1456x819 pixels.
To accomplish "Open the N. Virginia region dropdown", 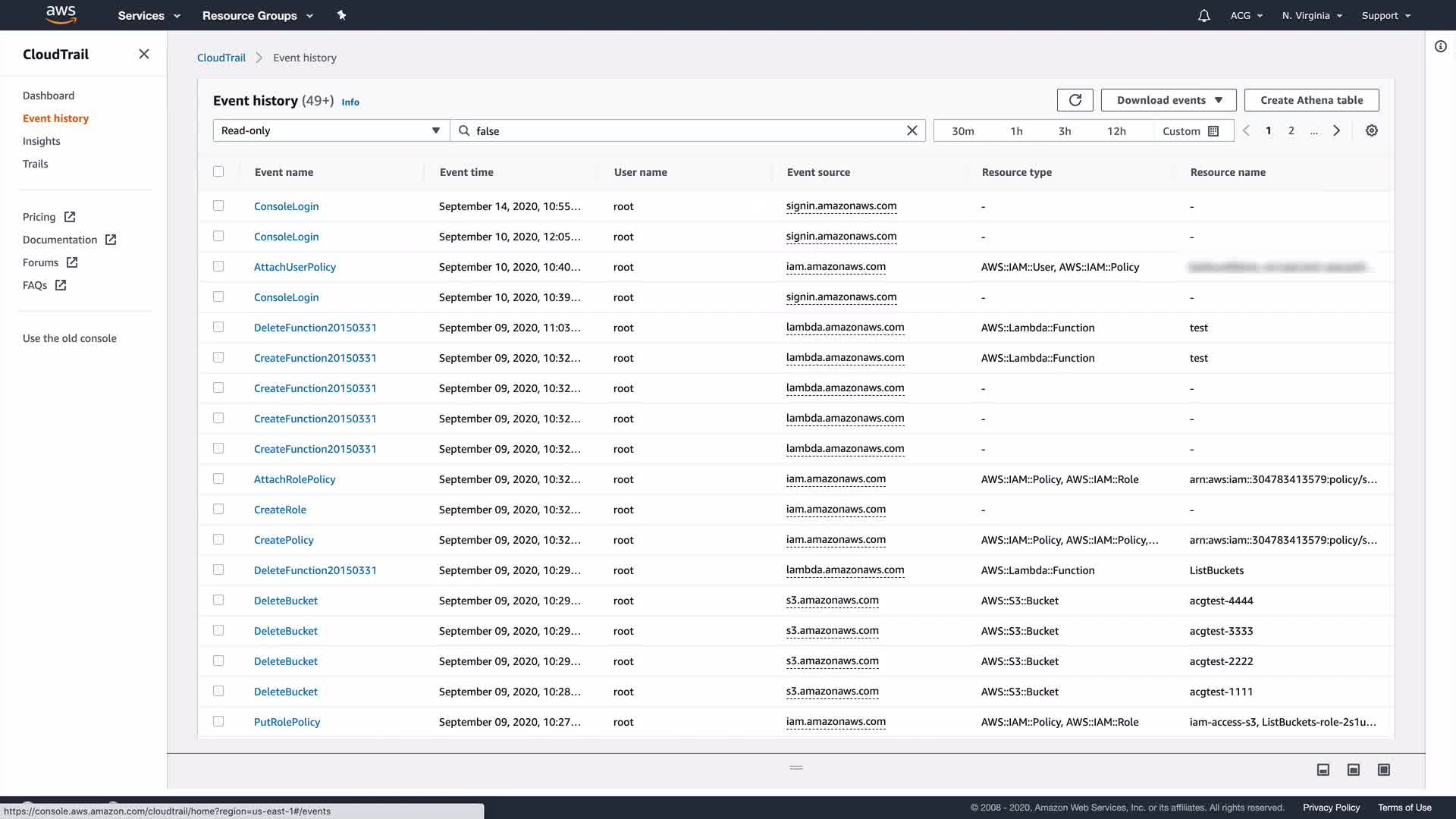I will click(1311, 15).
